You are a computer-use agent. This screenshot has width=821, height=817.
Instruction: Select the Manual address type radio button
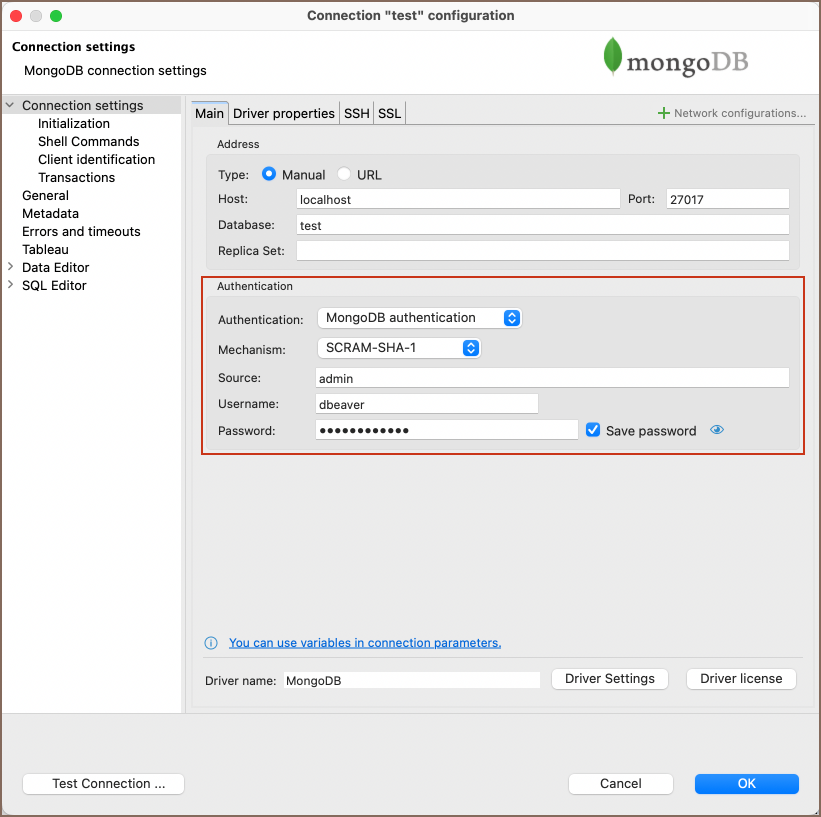269,174
